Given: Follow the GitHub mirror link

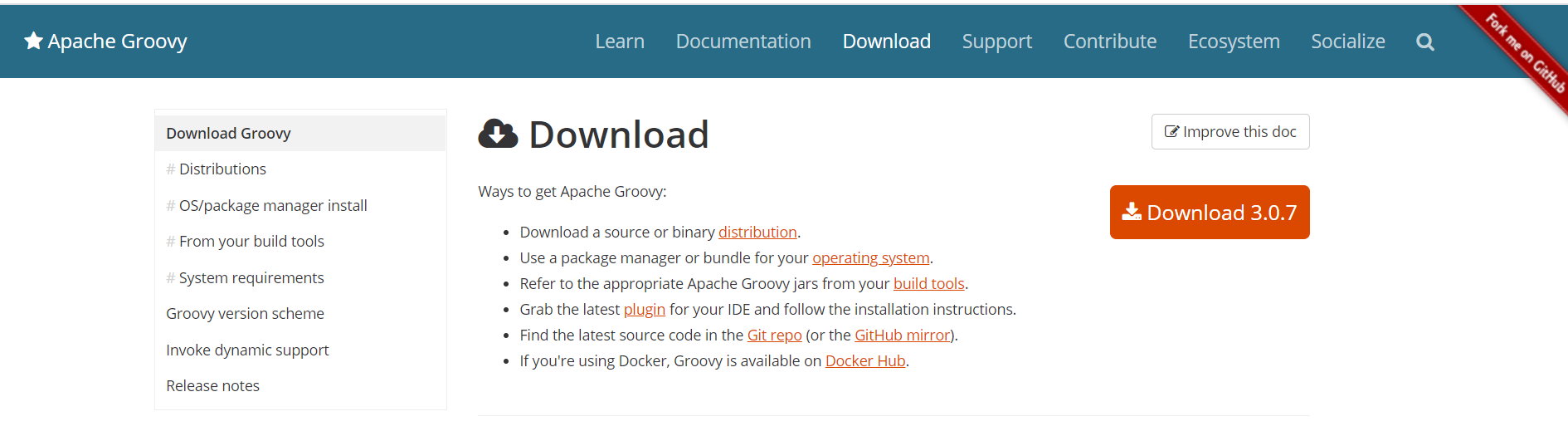Looking at the screenshot, I should pyautogui.click(x=903, y=335).
